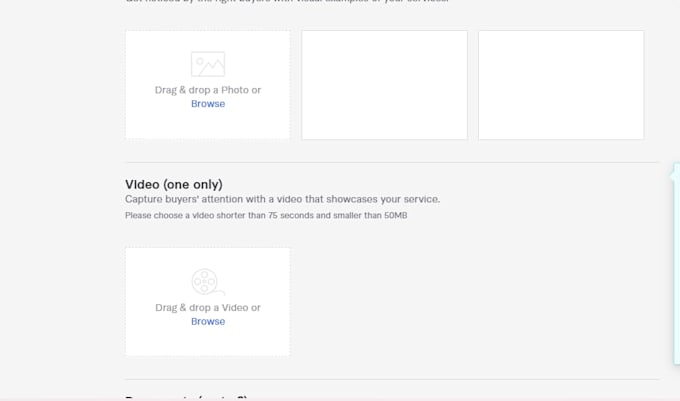The width and height of the screenshot is (680, 401).
Task: Browse for a video to upload
Action: (208, 321)
